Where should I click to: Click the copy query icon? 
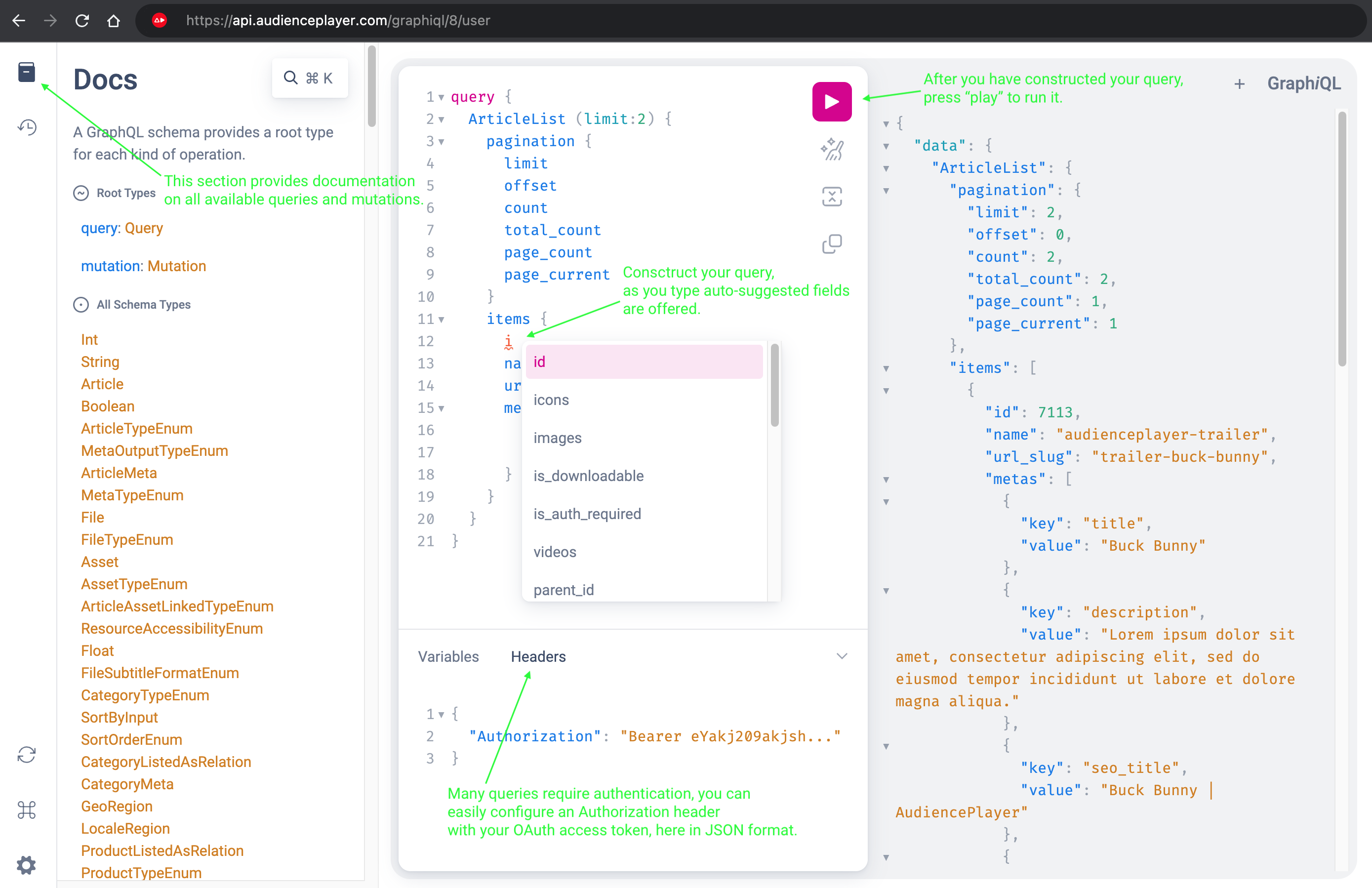[831, 244]
